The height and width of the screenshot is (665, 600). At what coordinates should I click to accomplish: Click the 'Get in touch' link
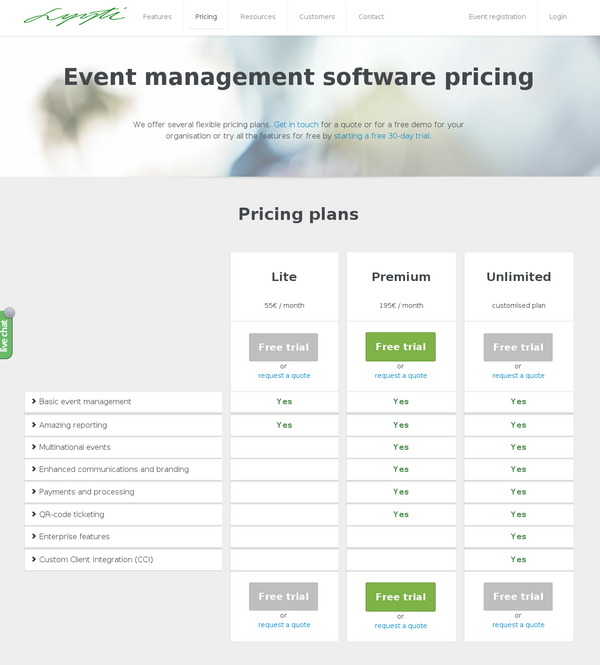[296, 125]
